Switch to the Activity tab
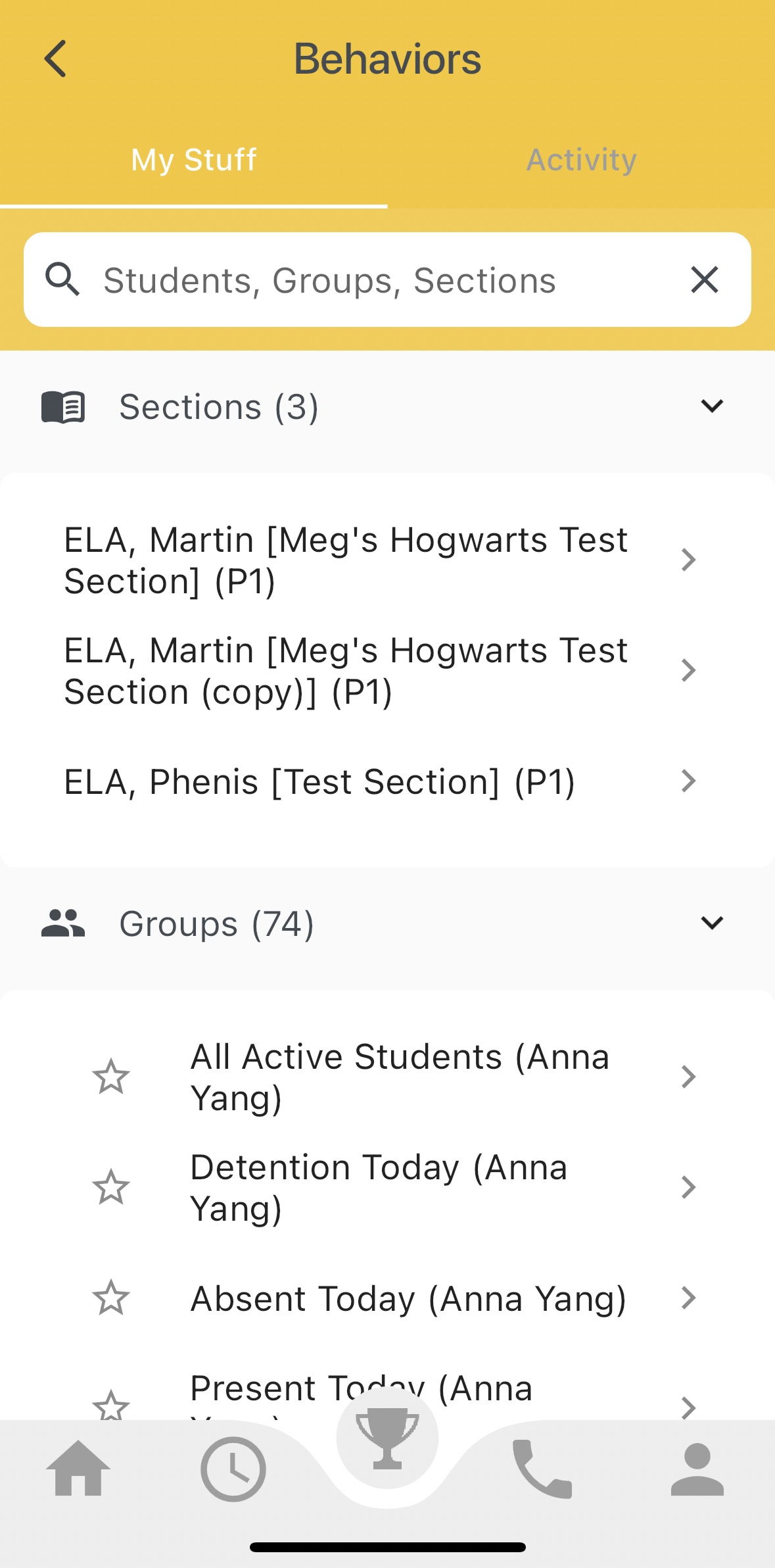This screenshot has width=775, height=1568. 581,160
